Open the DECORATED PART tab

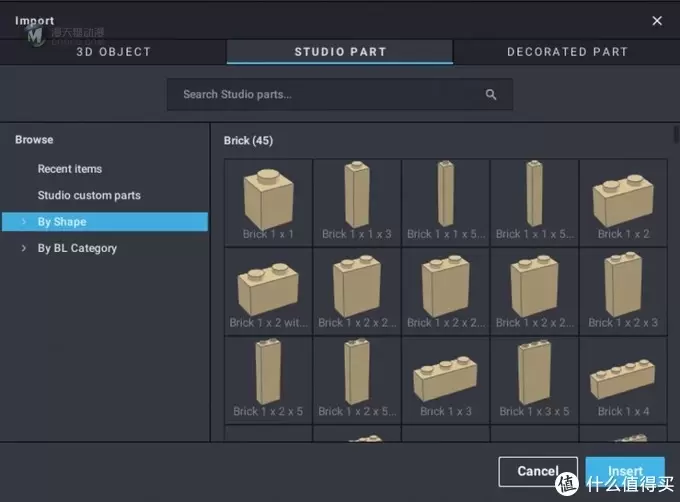tap(567, 52)
